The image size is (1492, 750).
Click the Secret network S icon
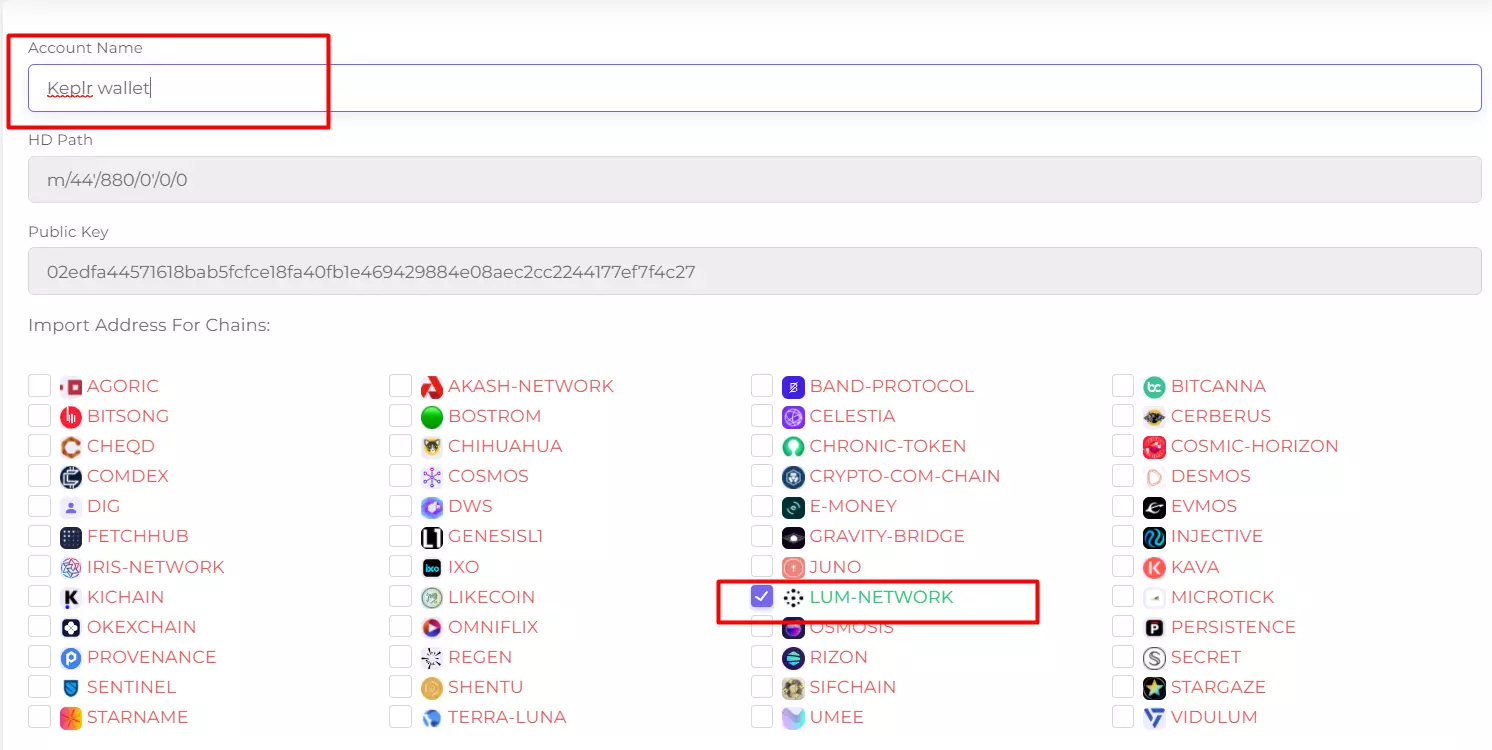1154,658
